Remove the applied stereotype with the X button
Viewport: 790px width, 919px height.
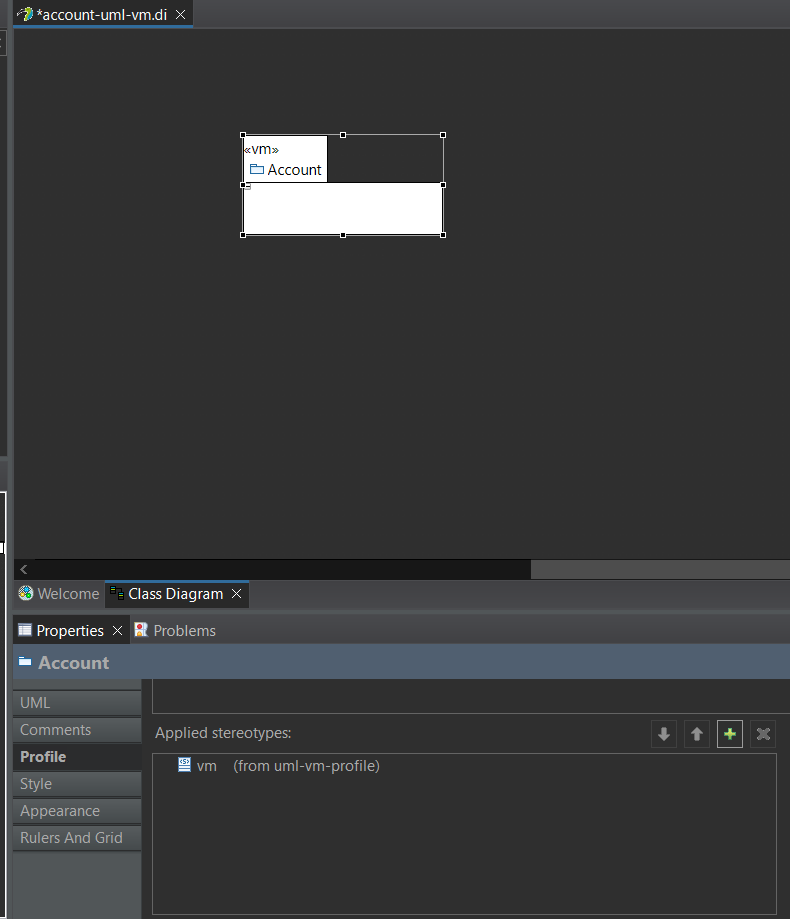(763, 734)
